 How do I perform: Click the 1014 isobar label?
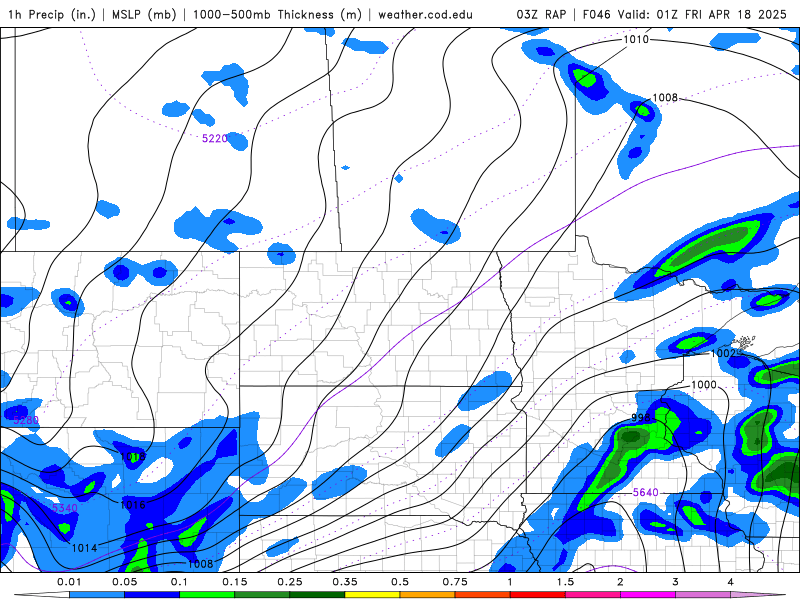click(x=84, y=548)
